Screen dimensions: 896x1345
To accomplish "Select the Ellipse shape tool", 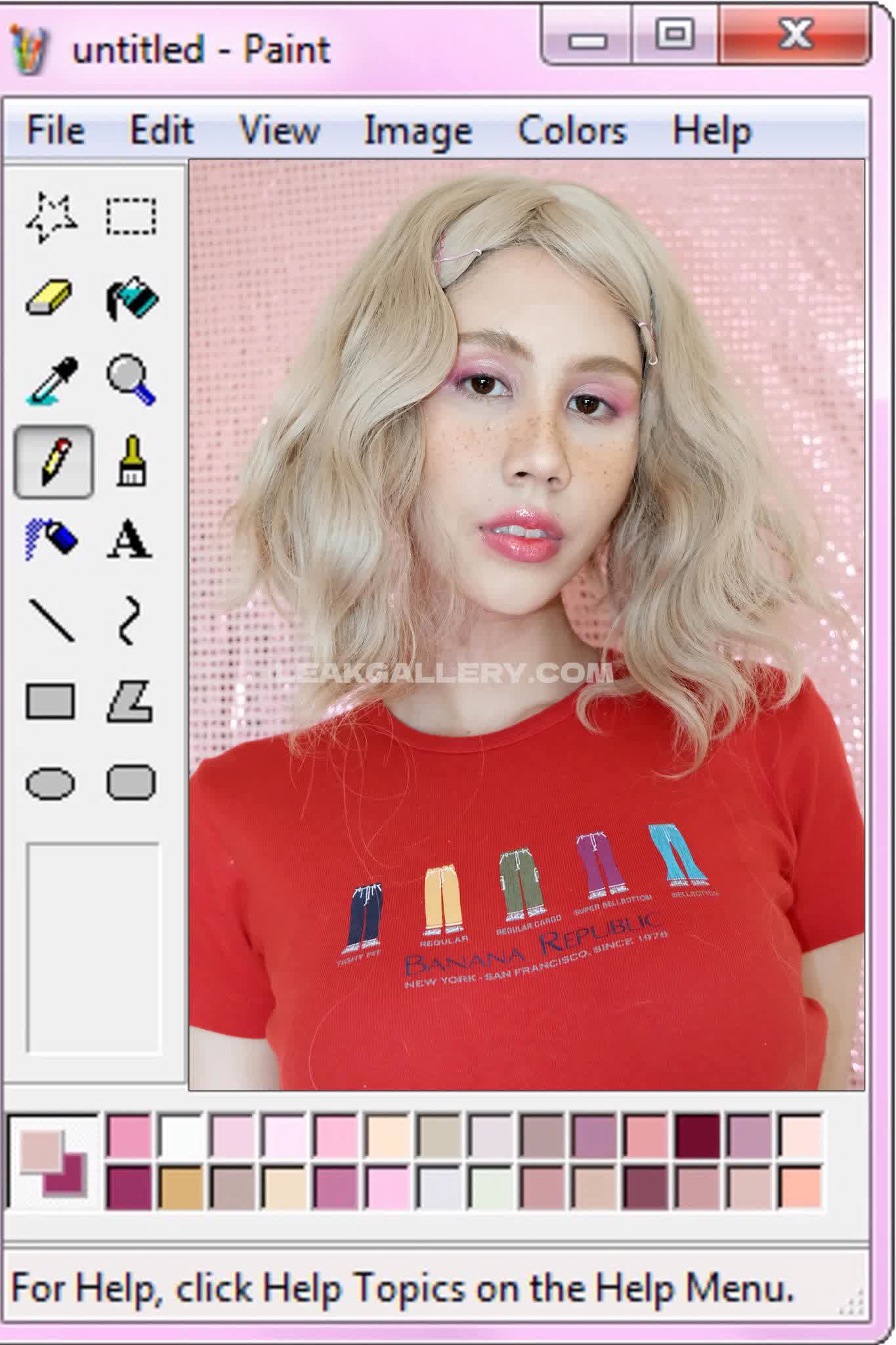I will (x=51, y=783).
